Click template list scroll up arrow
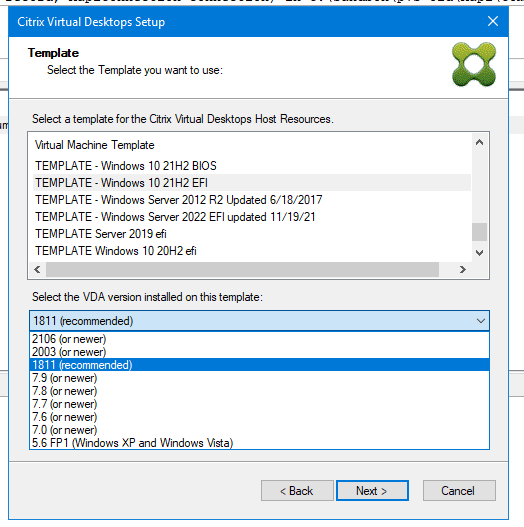Viewport: 524px width, 527px height. coord(480,143)
